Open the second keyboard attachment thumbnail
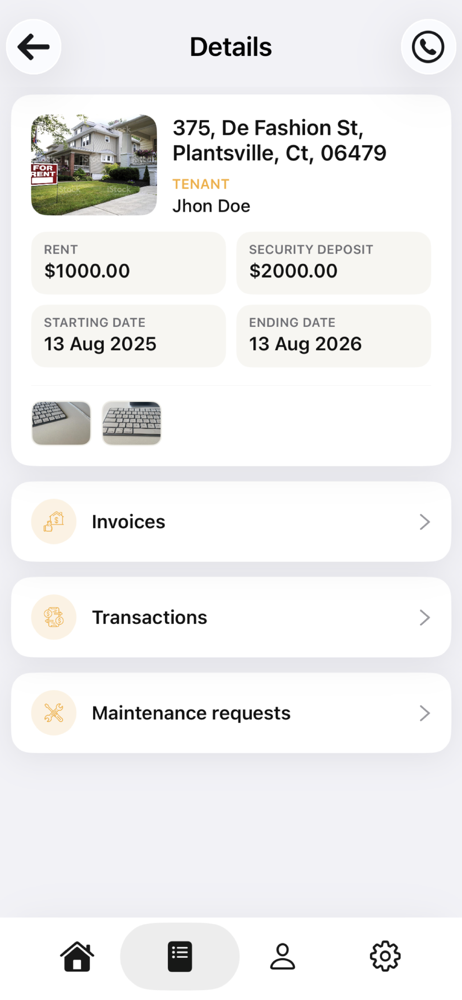 pyautogui.click(x=131, y=423)
